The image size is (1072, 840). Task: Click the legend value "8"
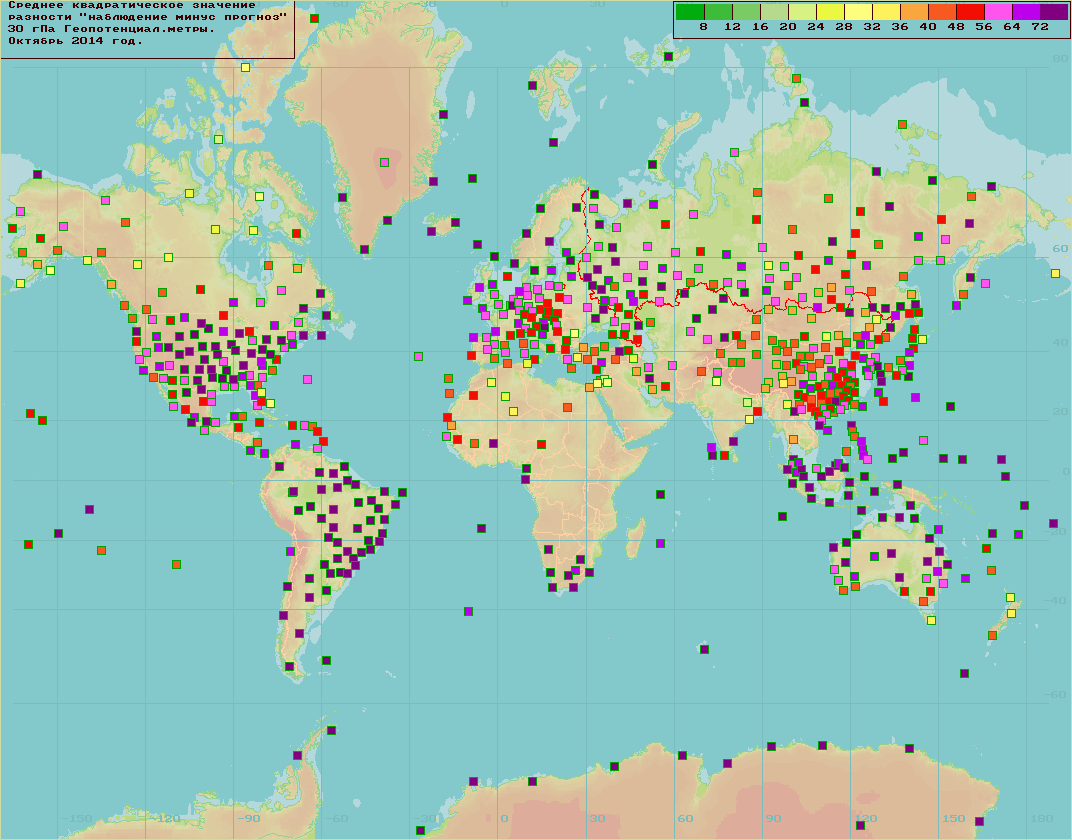pos(704,27)
